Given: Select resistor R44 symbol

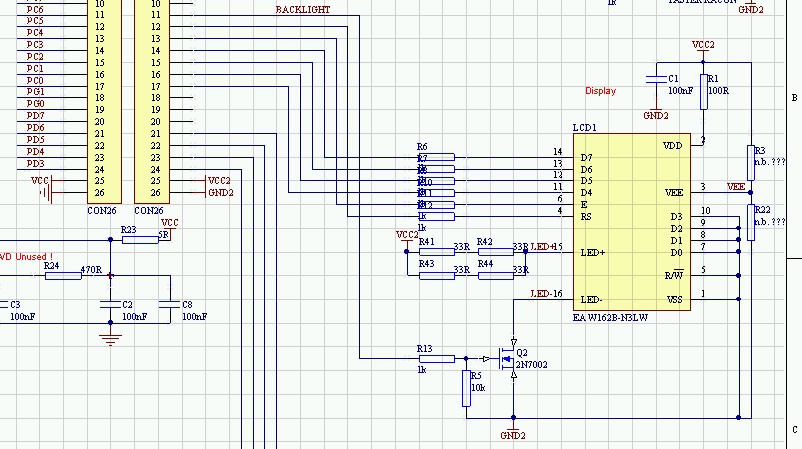Looking at the screenshot, I should click(496, 276).
